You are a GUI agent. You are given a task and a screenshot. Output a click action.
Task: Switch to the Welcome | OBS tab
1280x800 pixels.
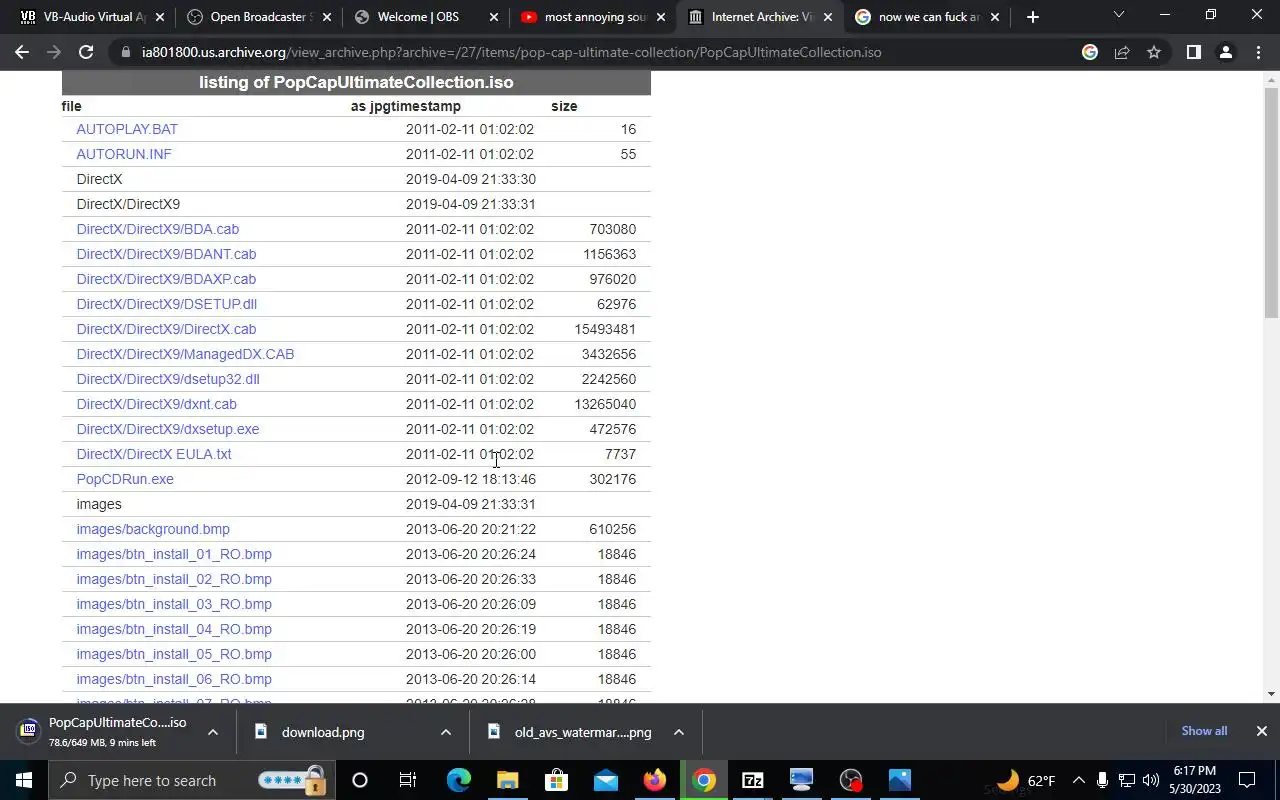424,17
